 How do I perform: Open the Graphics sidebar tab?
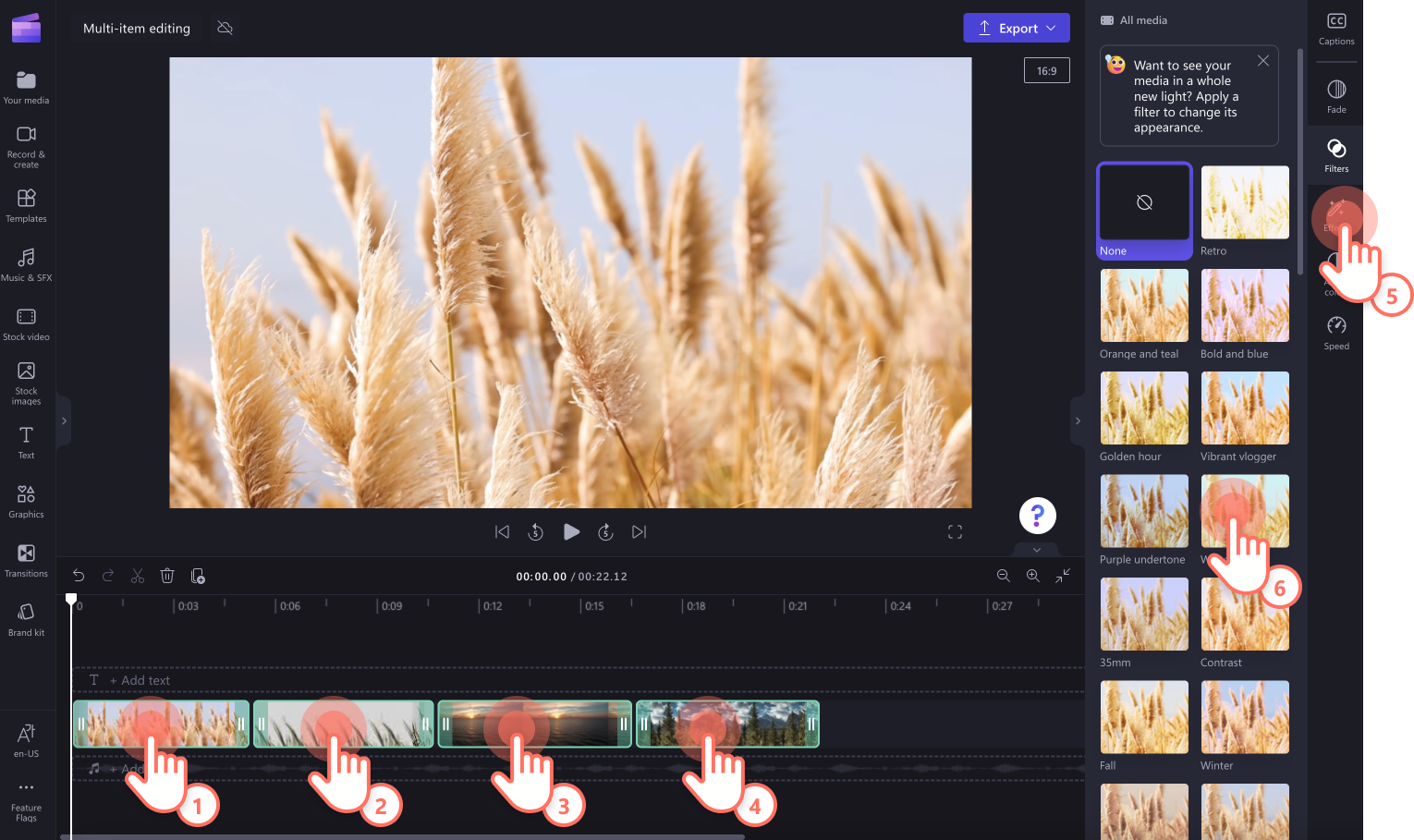[x=26, y=501]
